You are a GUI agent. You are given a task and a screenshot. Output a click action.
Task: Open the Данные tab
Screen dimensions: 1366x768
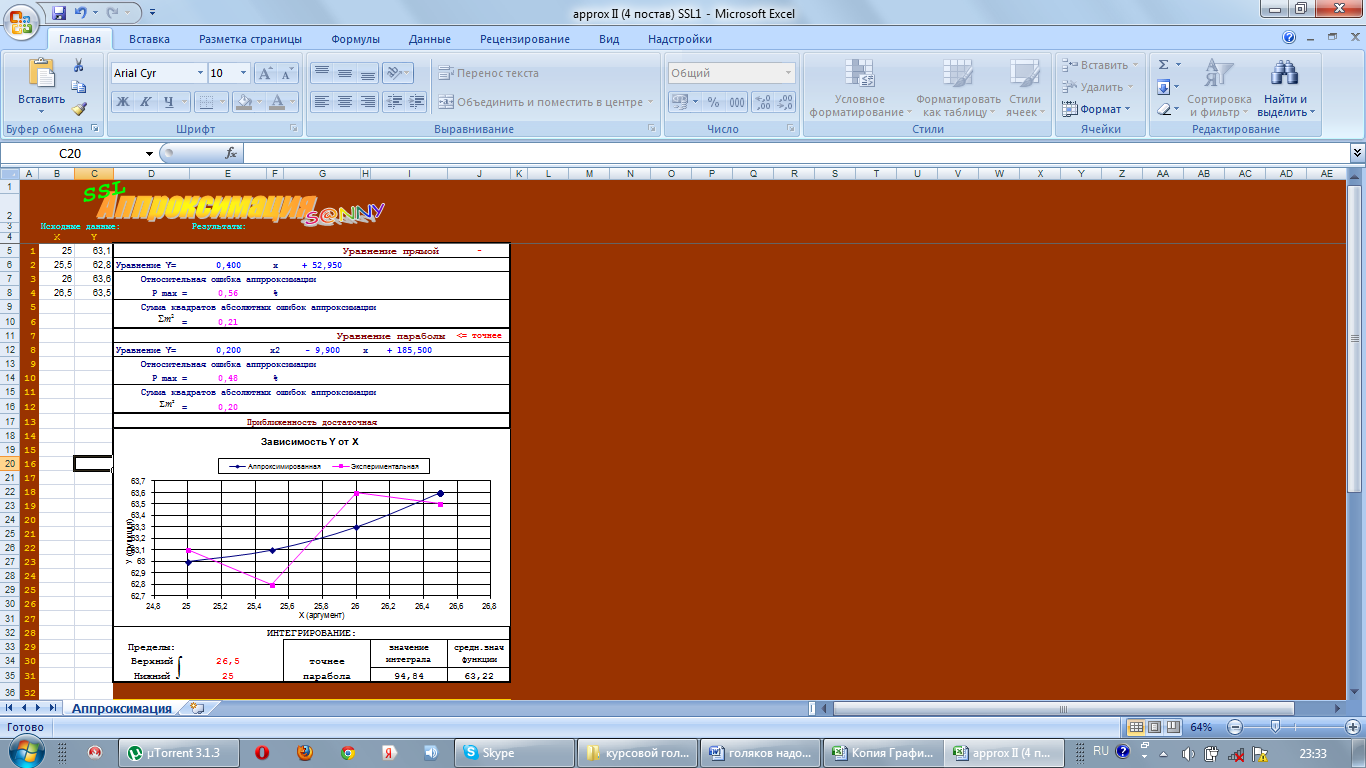(430, 39)
